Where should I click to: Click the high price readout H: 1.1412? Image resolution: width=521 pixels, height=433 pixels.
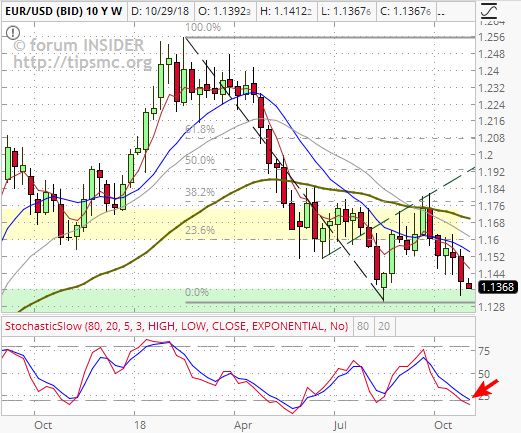click(286, 12)
